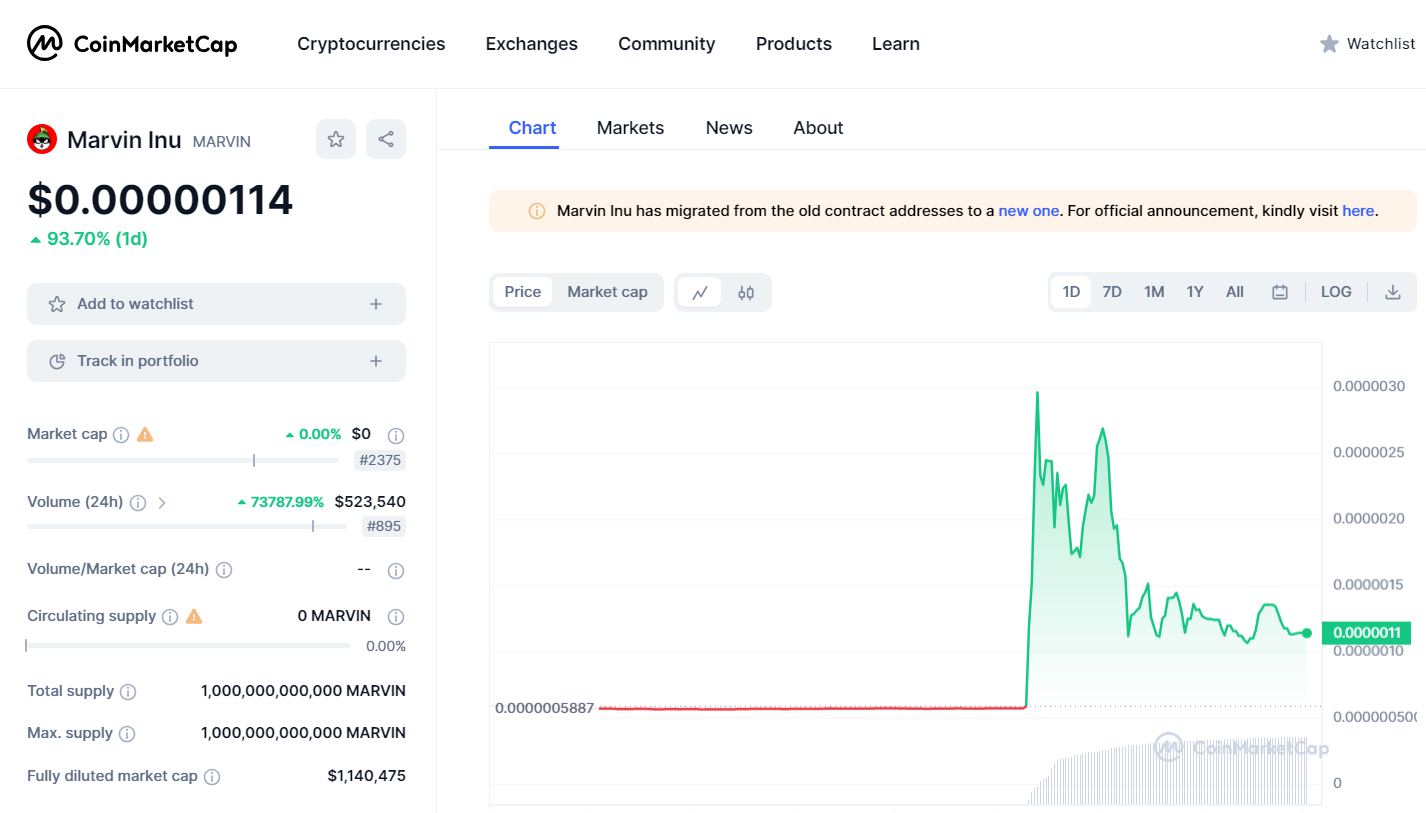Click Circulating supply info icon

[170, 617]
